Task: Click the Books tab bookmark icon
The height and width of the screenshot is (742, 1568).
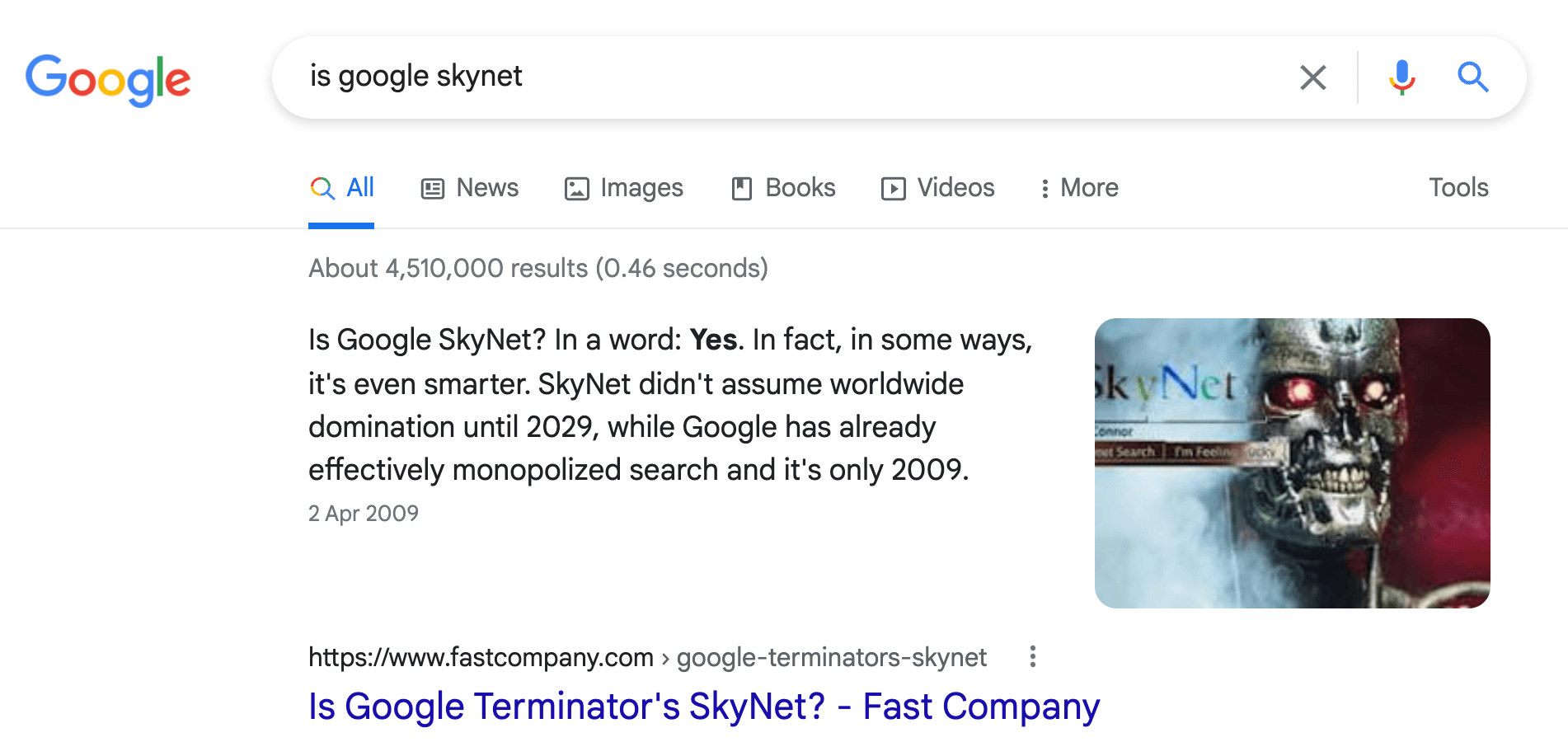Action: tap(742, 189)
